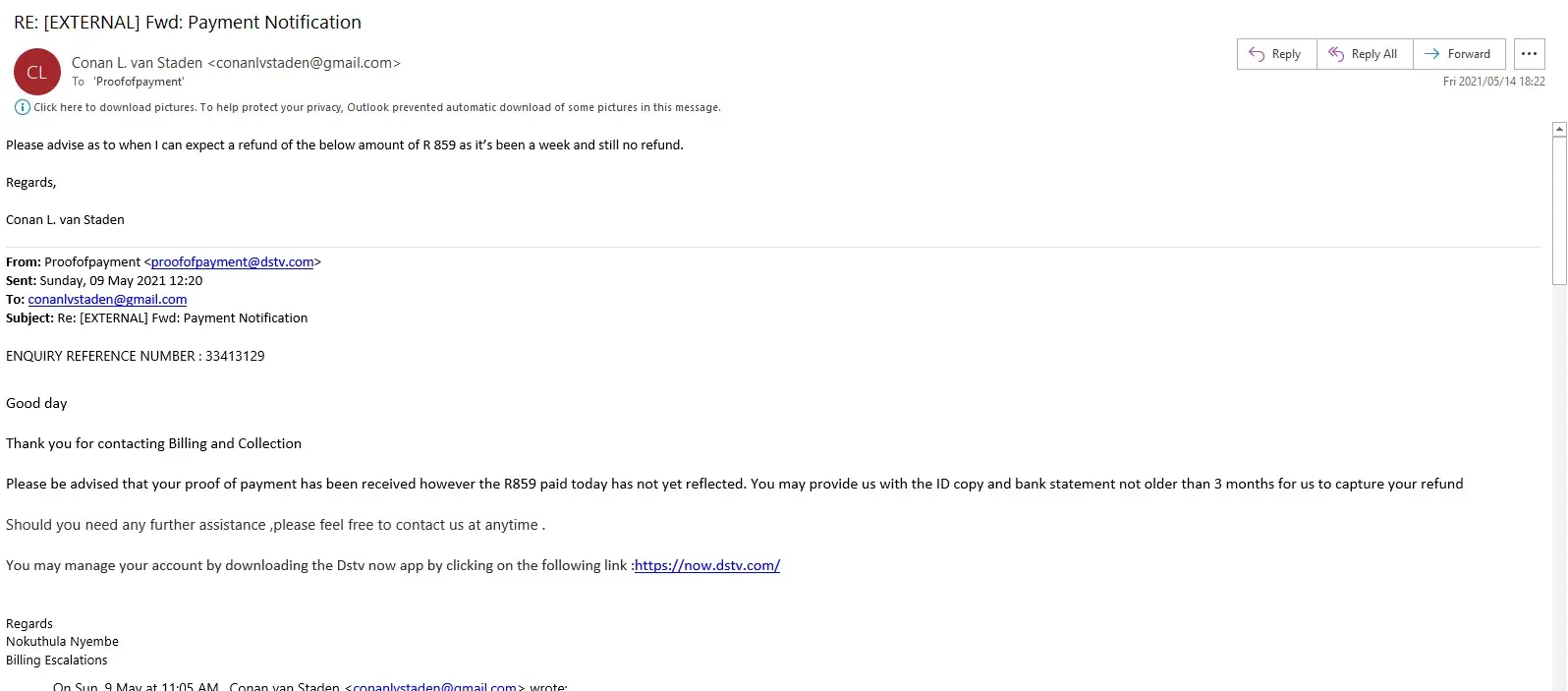Open the more actions ellipsis menu
This screenshot has width=1568, height=691.
[x=1529, y=54]
